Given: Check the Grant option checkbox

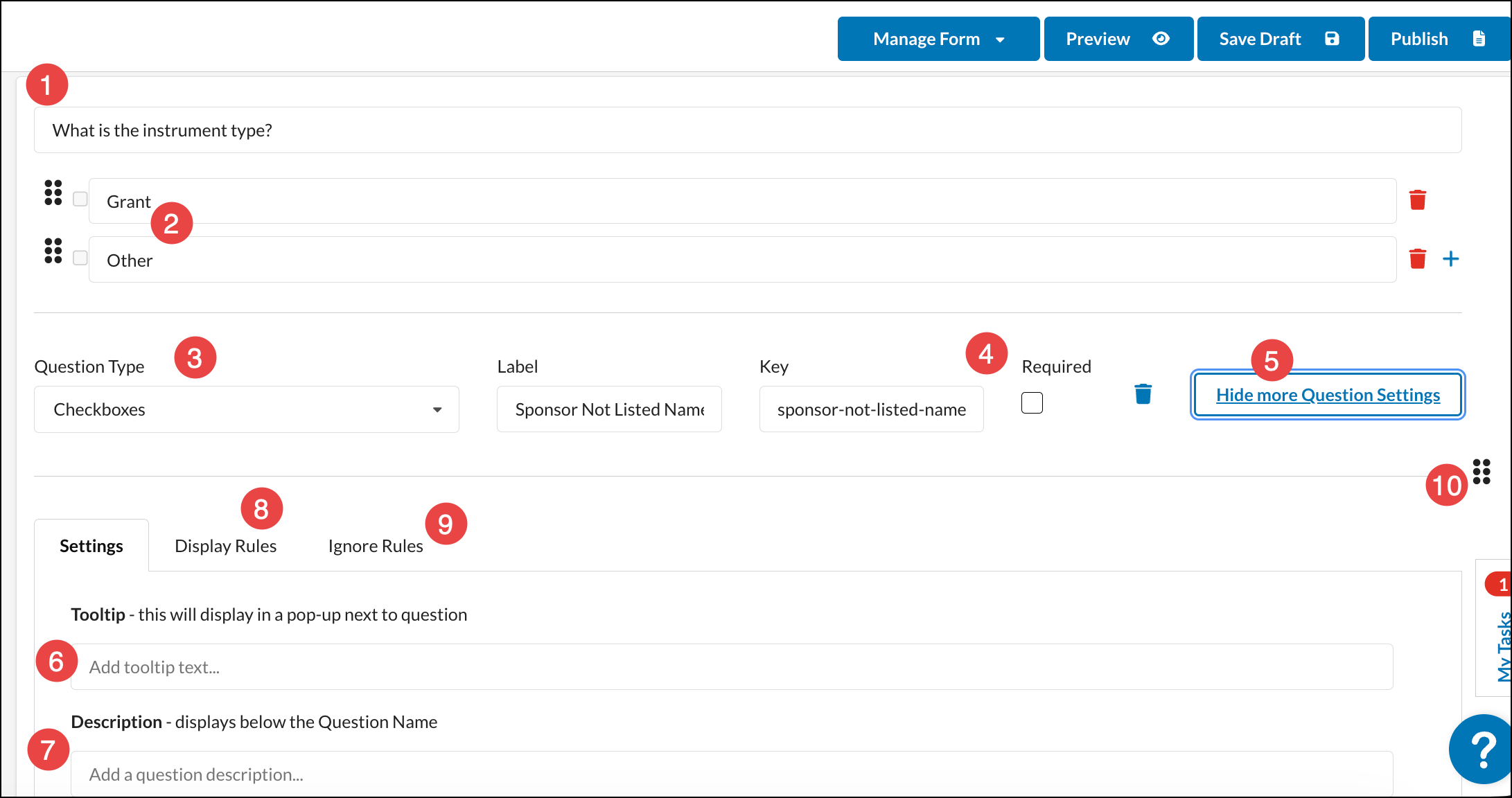Looking at the screenshot, I should (80, 199).
